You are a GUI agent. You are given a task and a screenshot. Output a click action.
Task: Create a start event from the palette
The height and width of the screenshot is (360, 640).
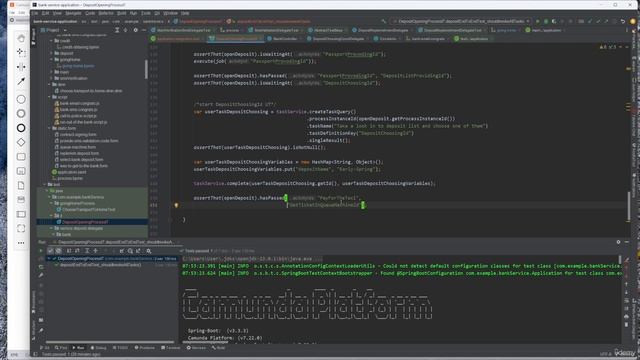pos(21,99)
